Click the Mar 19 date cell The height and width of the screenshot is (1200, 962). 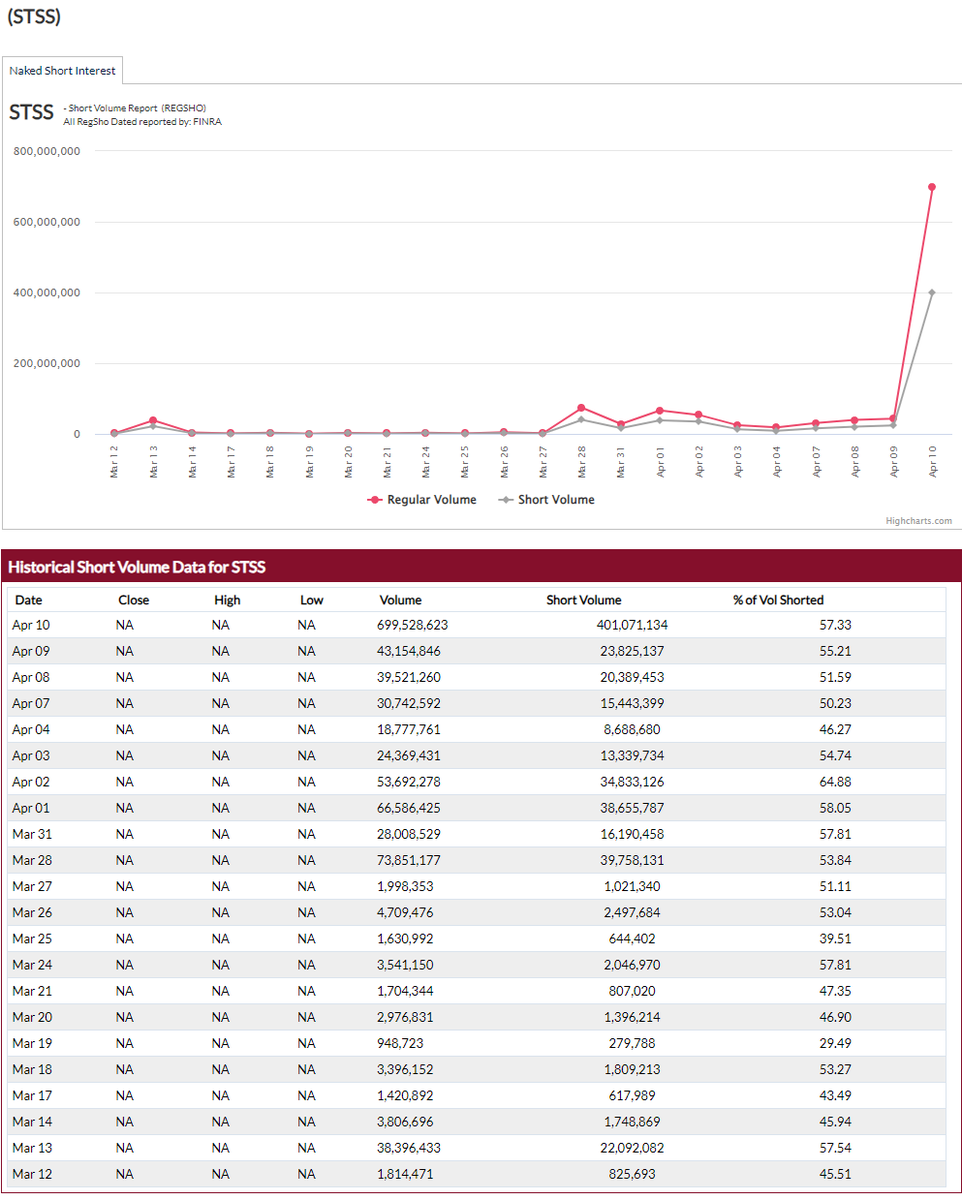(x=30, y=1042)
